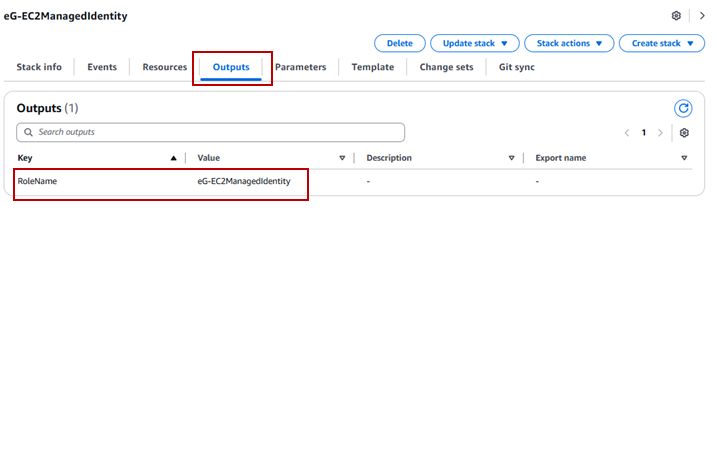Go to the previous outputs page arrow

click(x=627, y=133)
